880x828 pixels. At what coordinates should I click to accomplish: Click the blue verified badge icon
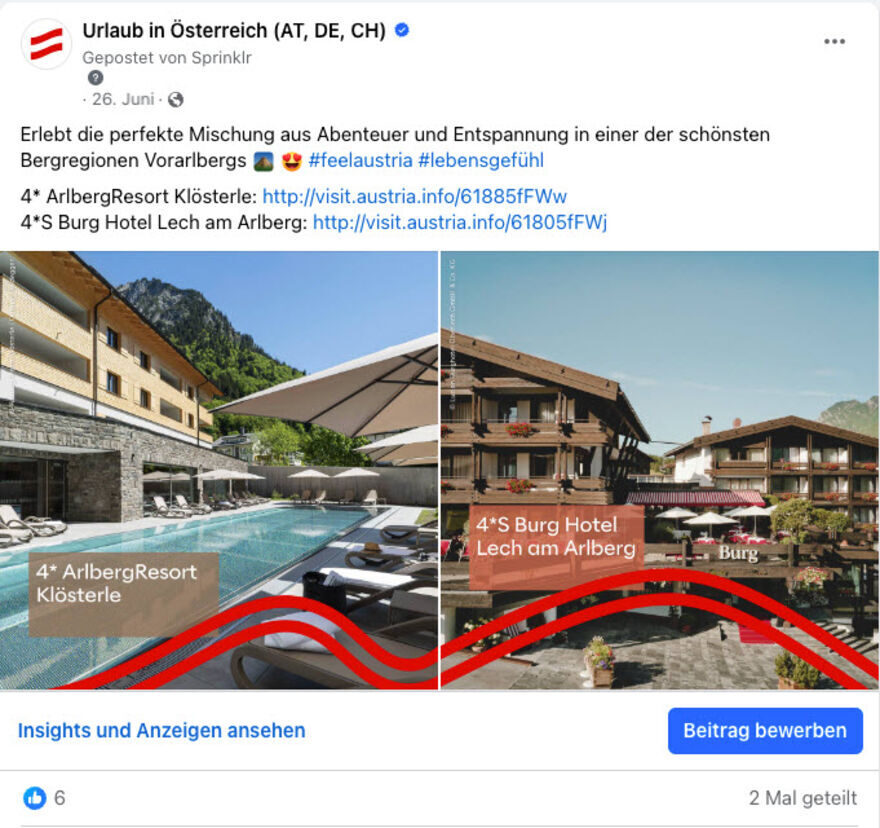click(402, 30)
